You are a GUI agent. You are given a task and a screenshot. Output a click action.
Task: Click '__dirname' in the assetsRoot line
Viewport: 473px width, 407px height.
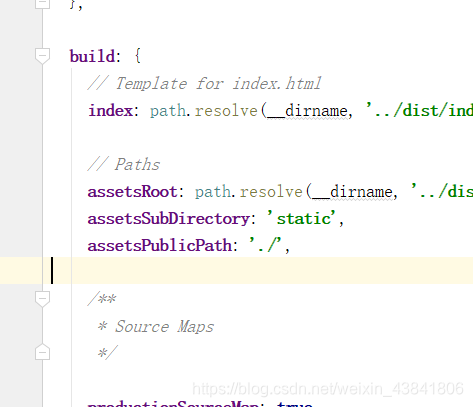[x=352, y=192]
